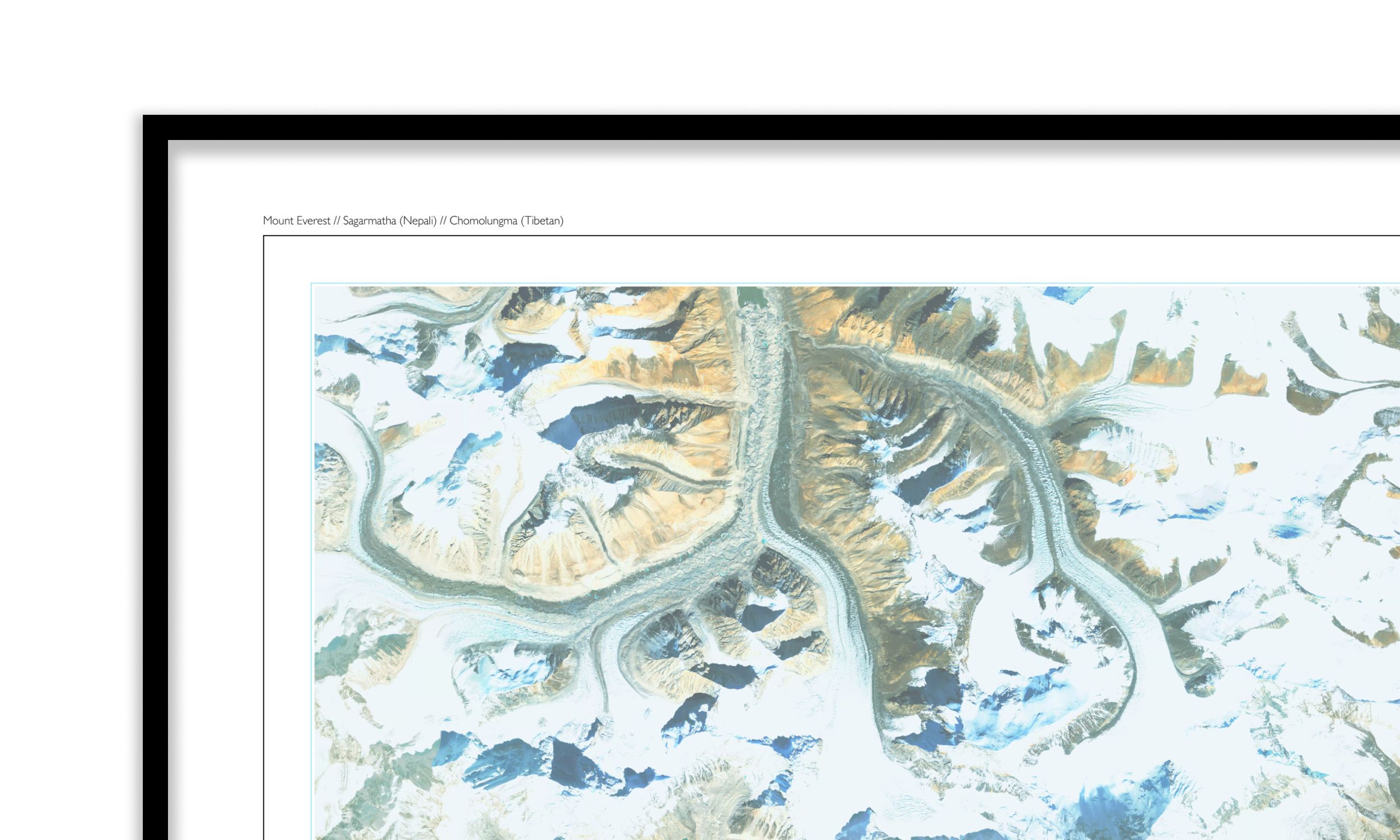Image resolution: width=1400 pixels, height=840 pixels.
Task: Click the green lake atop the central glacier
Action: [751, 295]
